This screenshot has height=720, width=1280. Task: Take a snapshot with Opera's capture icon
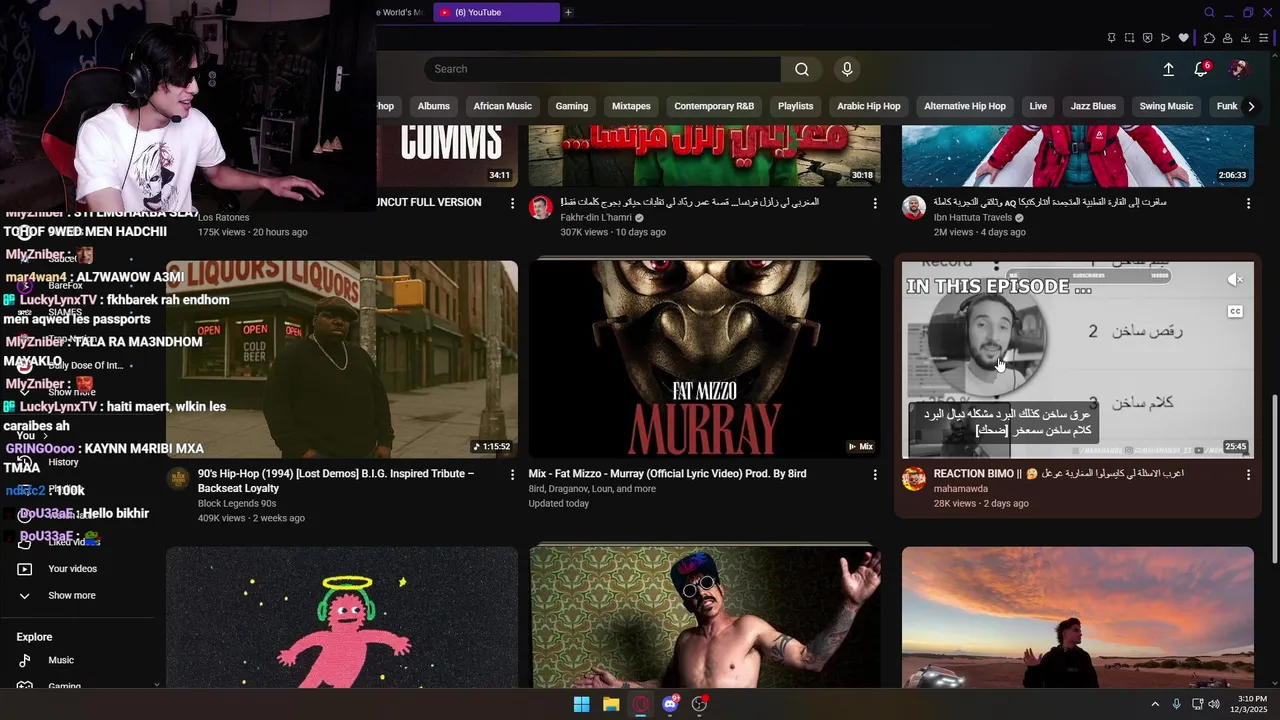[x=1129, y=38]
